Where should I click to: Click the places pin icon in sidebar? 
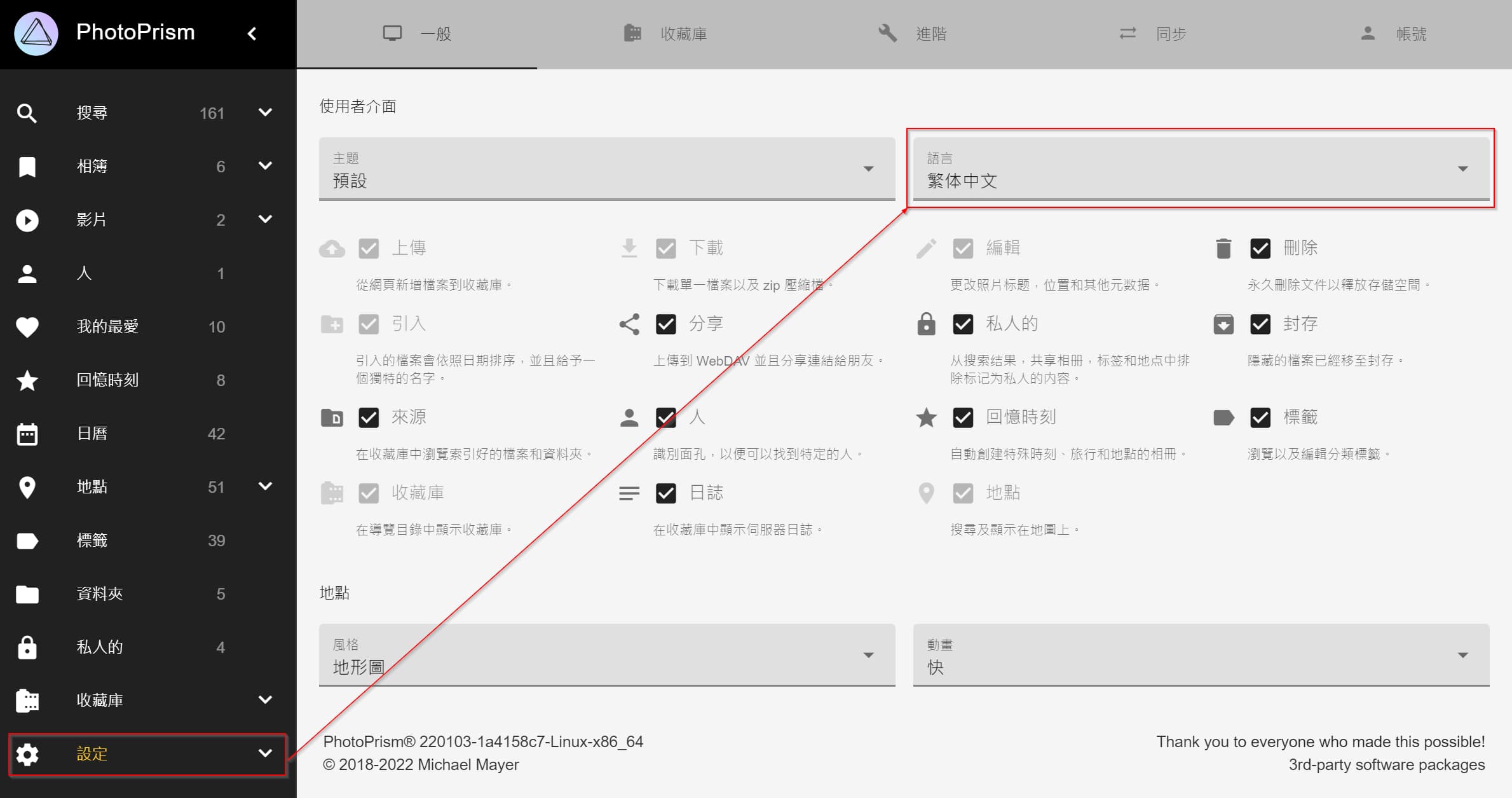point(27,487)
